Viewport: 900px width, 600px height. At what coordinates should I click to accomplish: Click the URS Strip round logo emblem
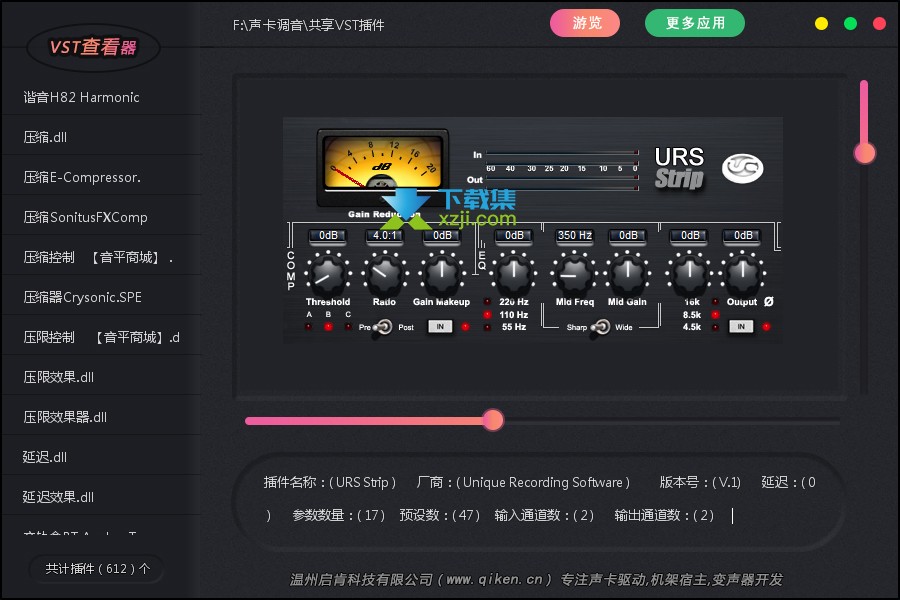tap(742, 168)
